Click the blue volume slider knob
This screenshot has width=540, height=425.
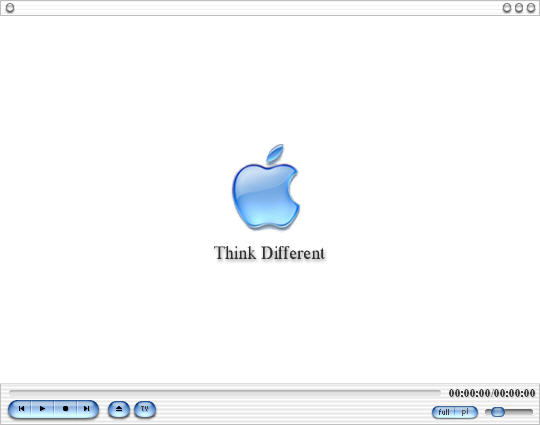498,411
